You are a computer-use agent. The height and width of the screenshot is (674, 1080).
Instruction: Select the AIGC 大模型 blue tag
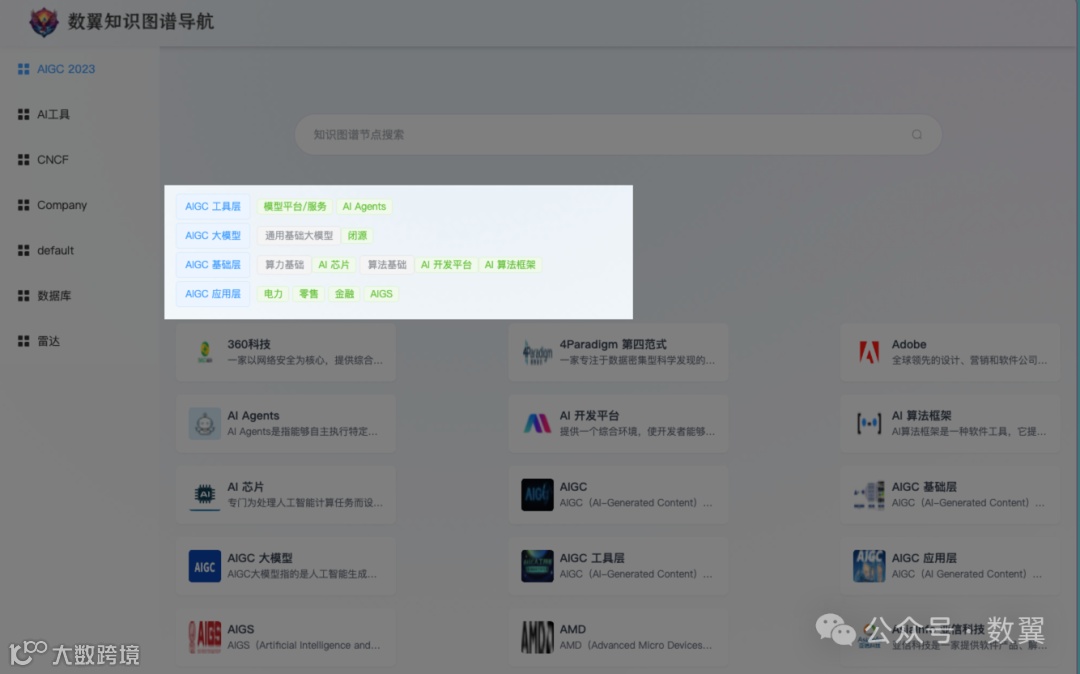[213, 235]
